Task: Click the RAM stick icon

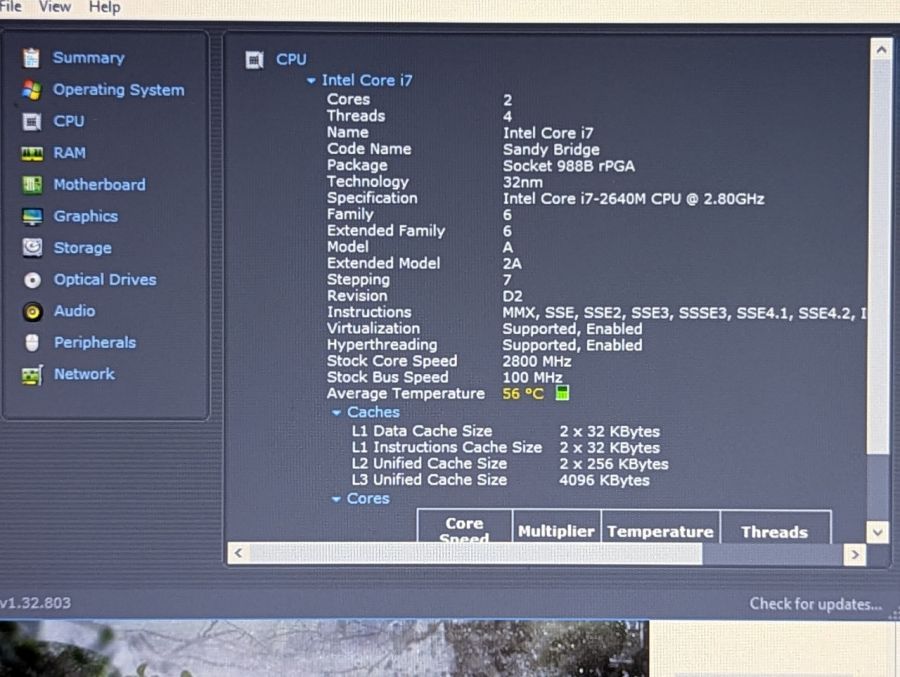Action: [32, 153]
